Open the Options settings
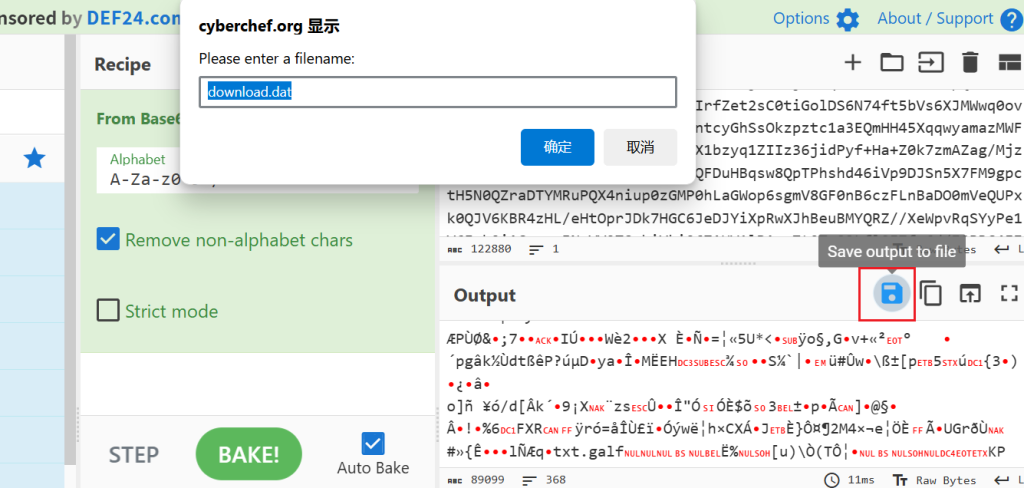This screenshot has width=1024, height=488. [816, 18]
